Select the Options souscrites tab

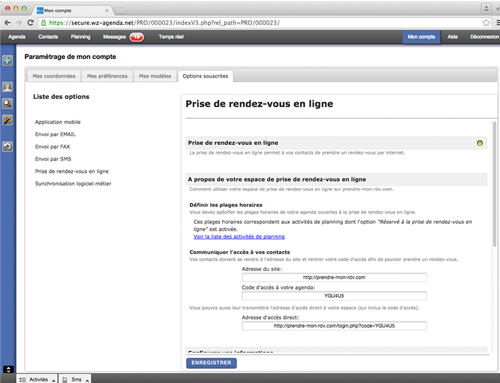[x=205, y=76]
